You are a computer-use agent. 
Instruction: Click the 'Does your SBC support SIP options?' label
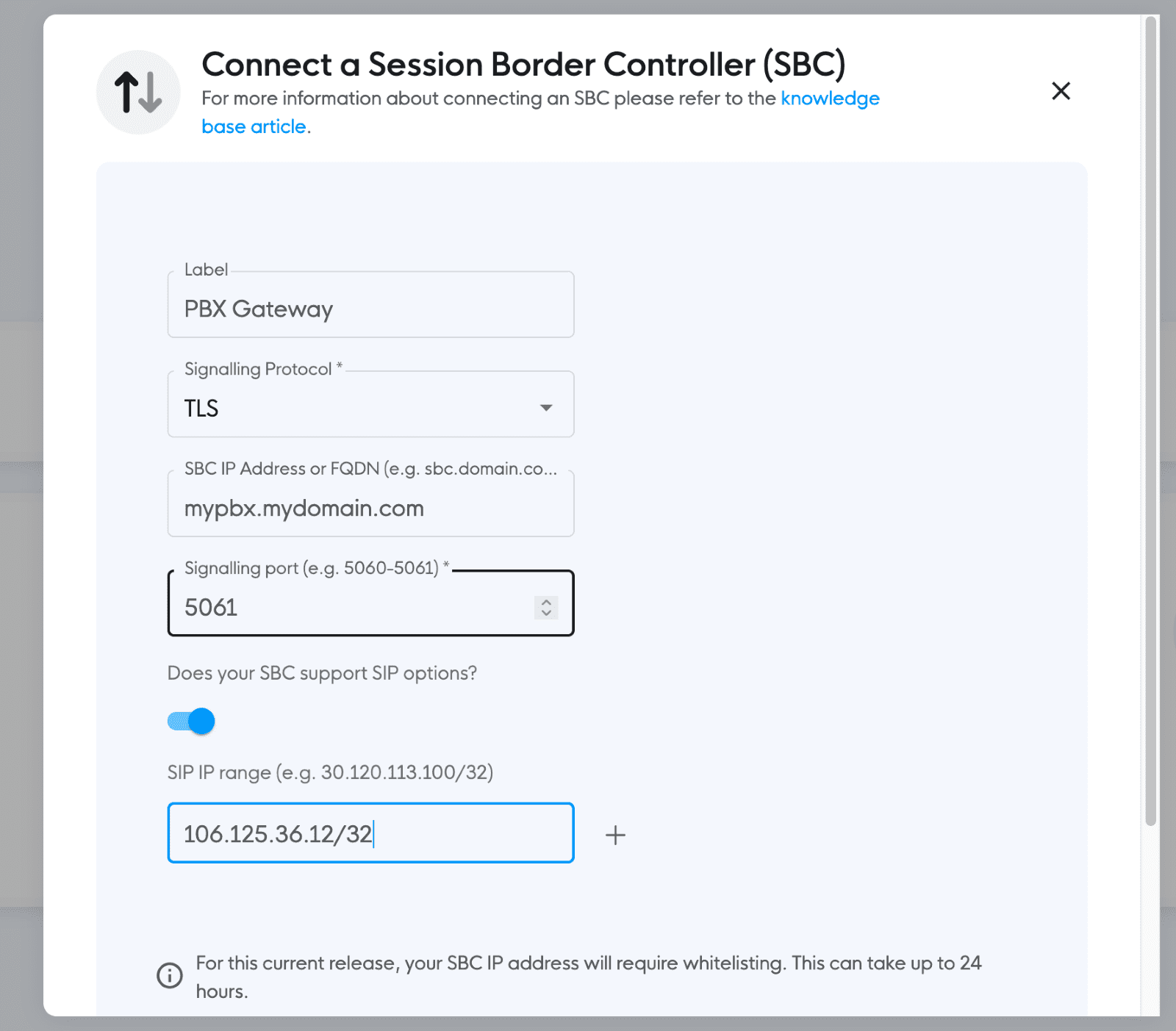pos(322,672)
